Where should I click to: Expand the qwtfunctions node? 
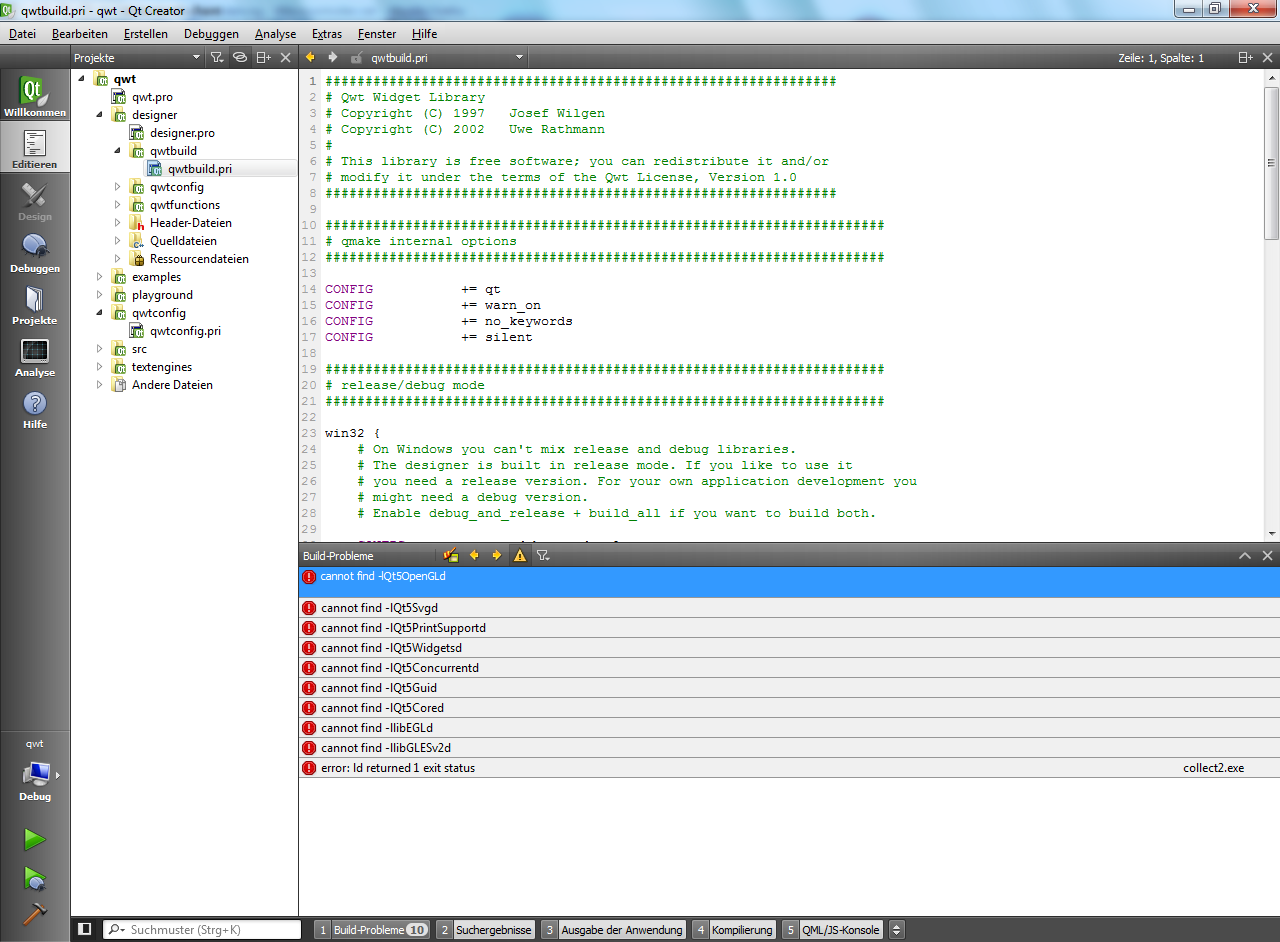point(116,205)
